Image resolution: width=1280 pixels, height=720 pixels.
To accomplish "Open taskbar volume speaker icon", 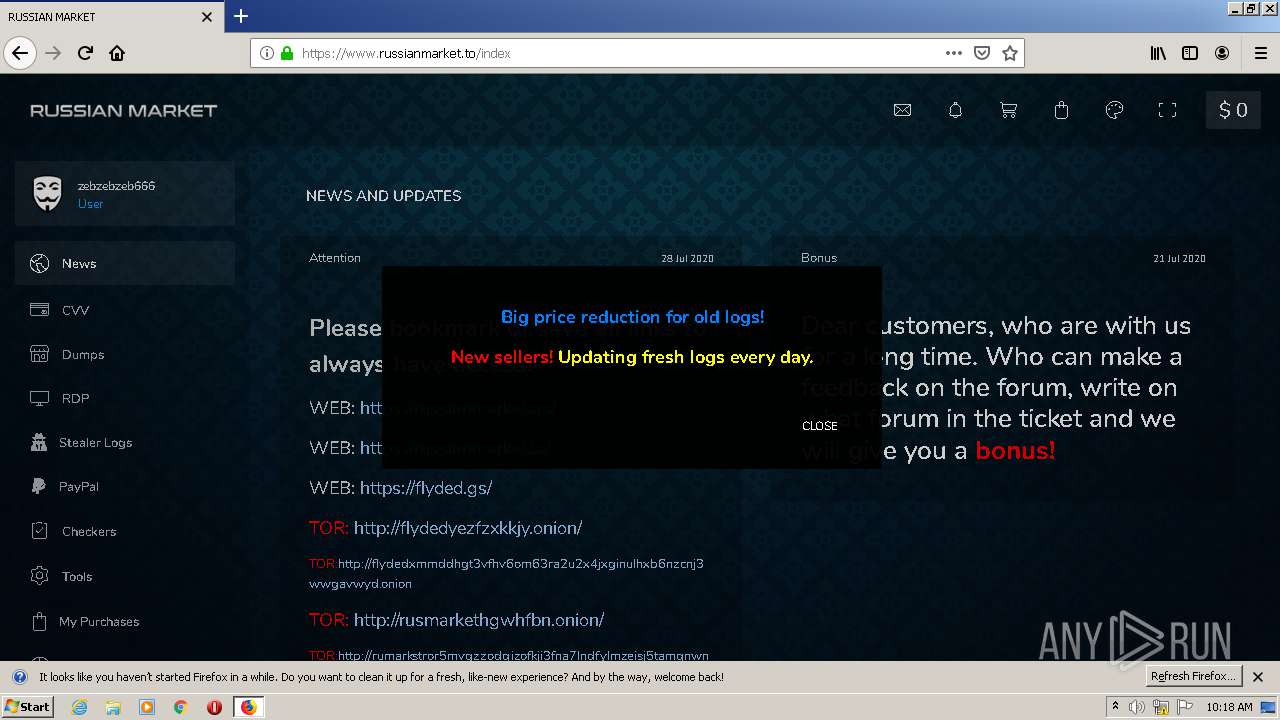I will [1137, 707].
